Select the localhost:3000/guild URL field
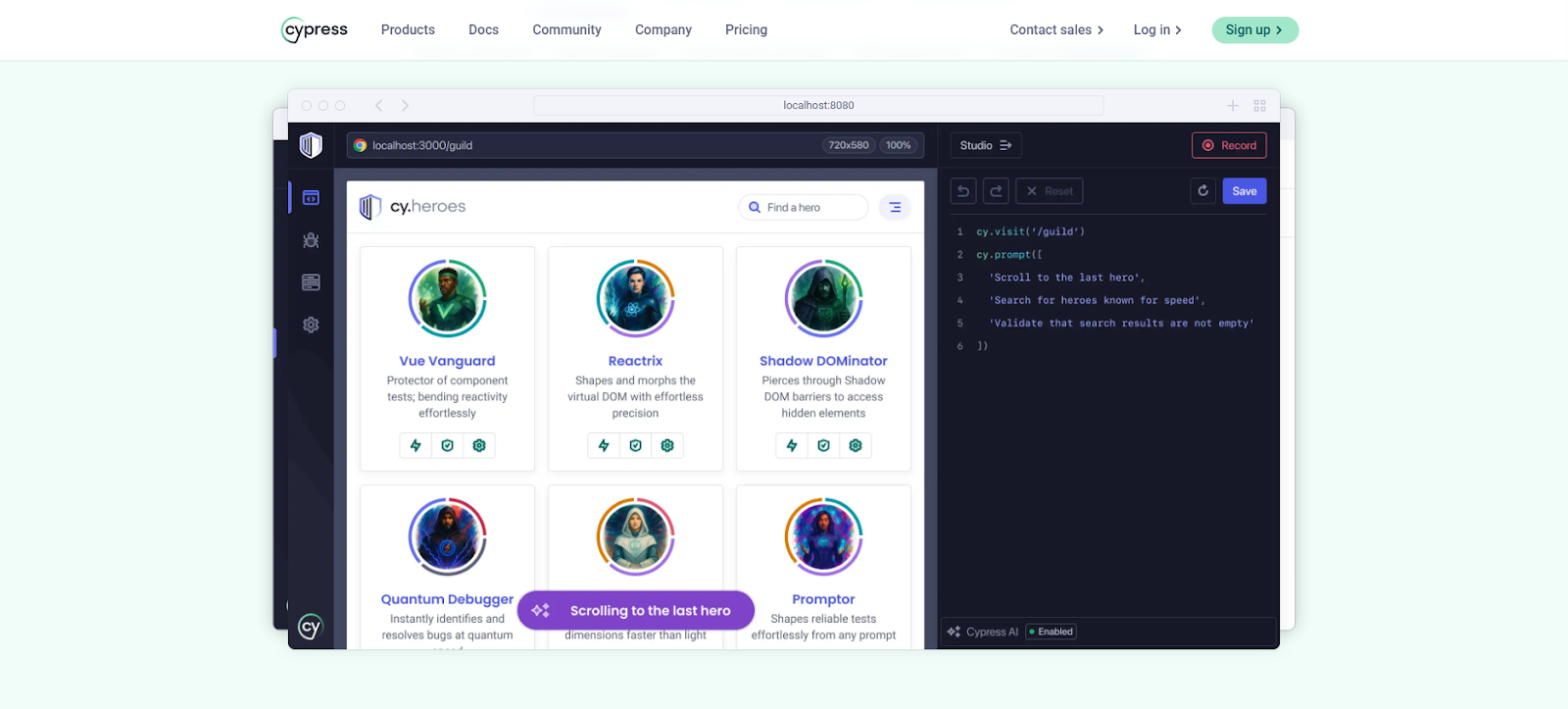 coord(635,145)
